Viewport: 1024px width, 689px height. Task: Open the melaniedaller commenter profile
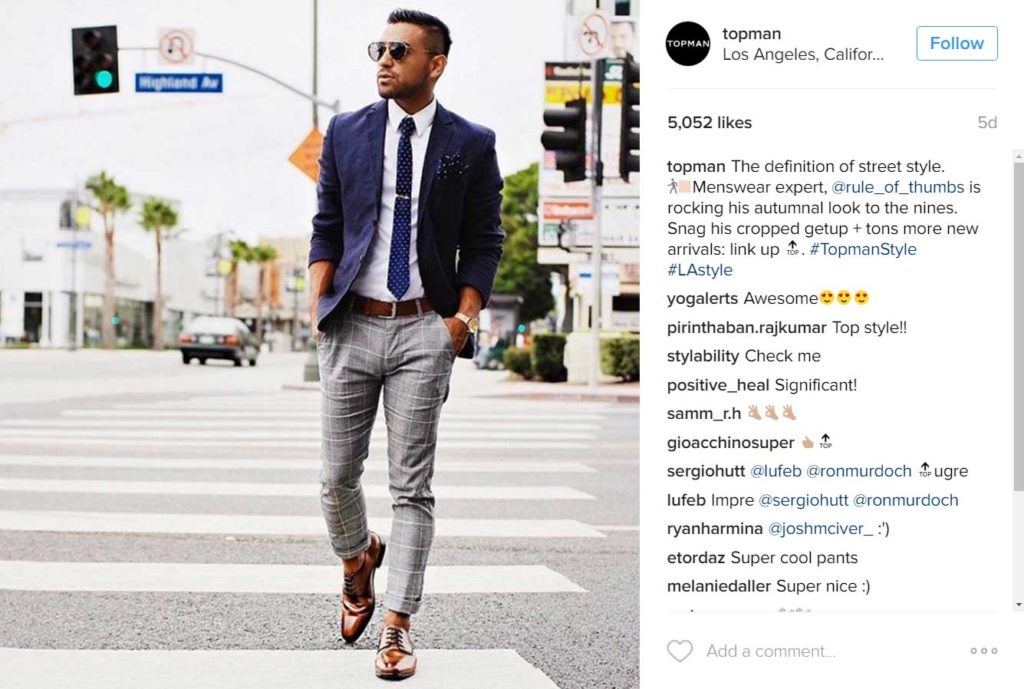pyautogui.click(x=719, y=586)
